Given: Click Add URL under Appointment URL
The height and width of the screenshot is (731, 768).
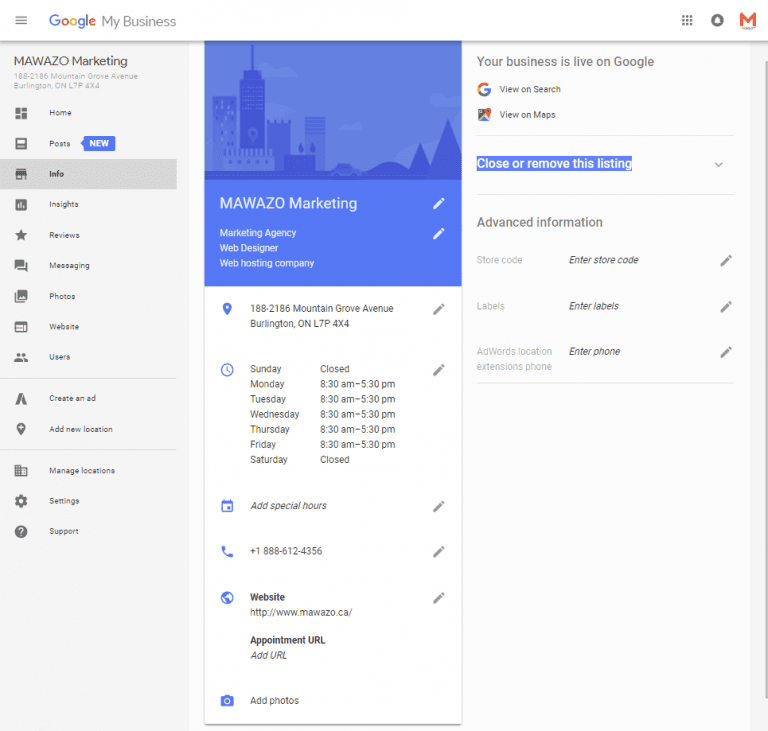Looking at the screenshot, I should [x=268, y=656].
